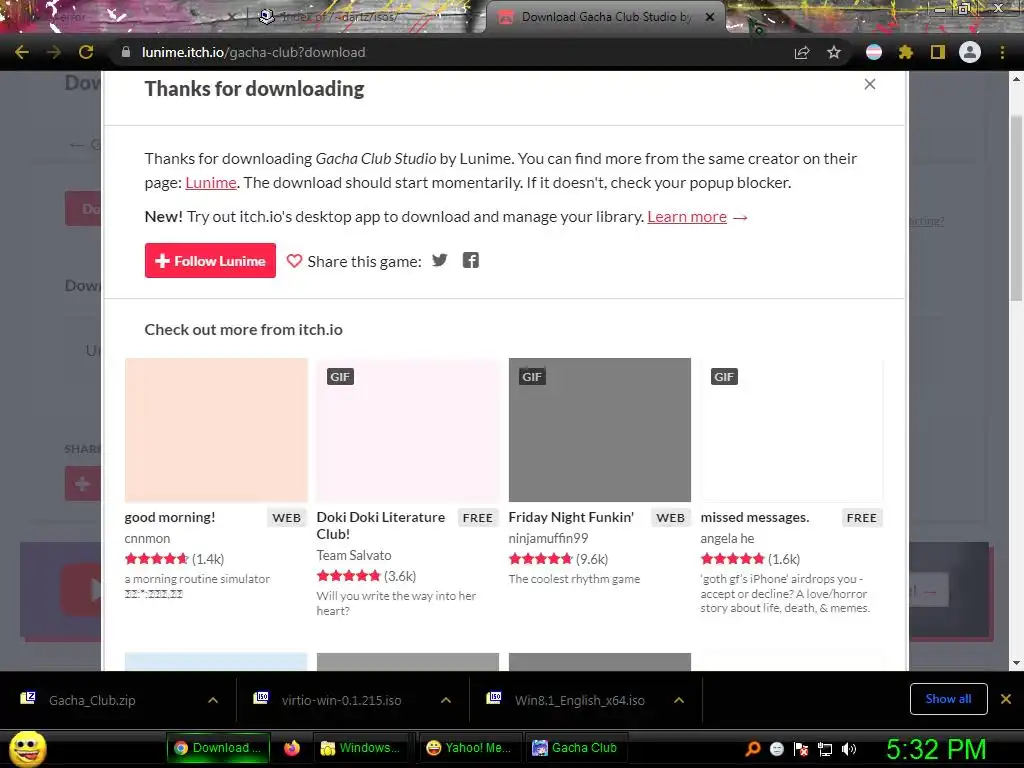1024x768 pixels.
Task: Dismiss the downloads bar
Action: 1006,699
